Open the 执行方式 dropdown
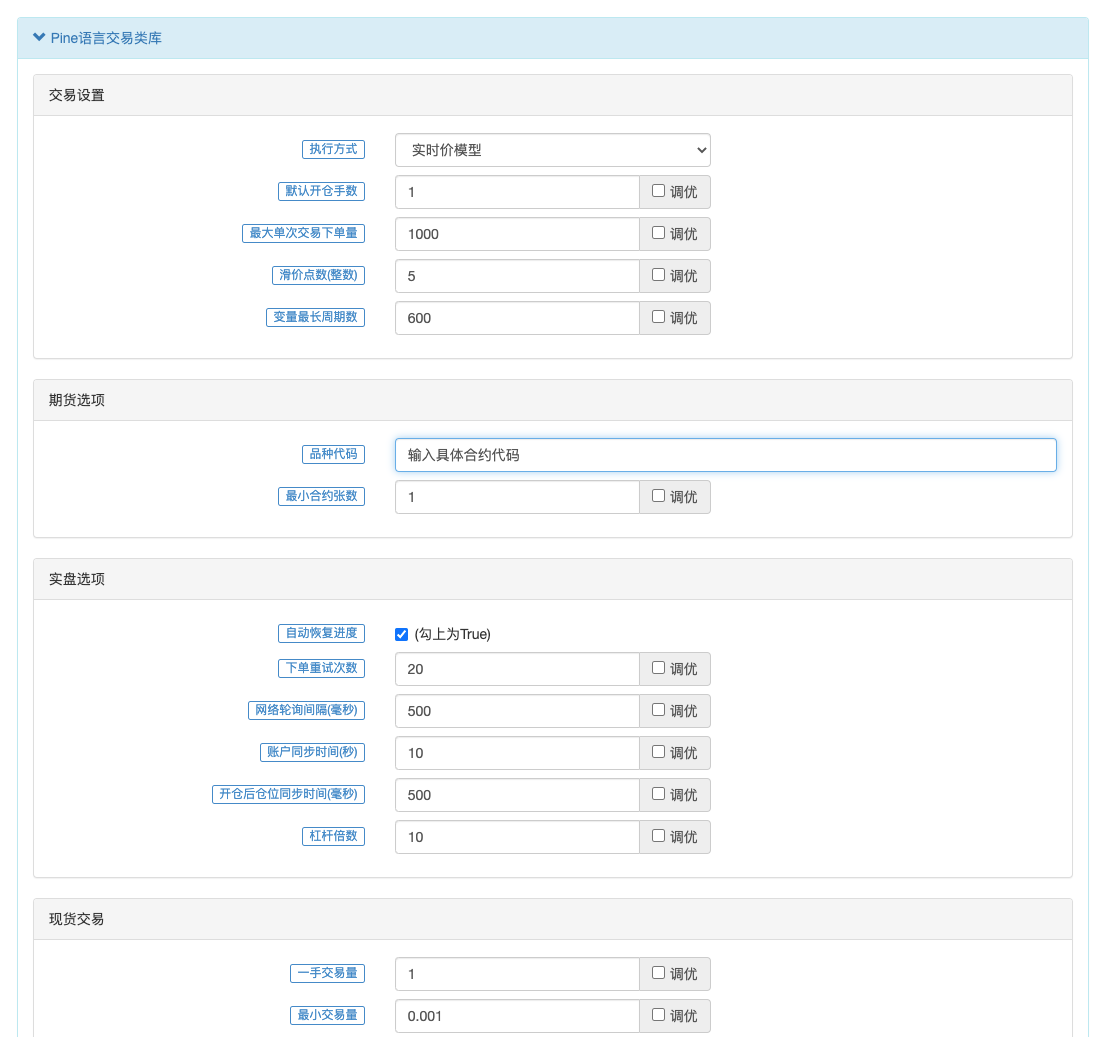This screenshot has height=1037, width=1119. point(552,150)
